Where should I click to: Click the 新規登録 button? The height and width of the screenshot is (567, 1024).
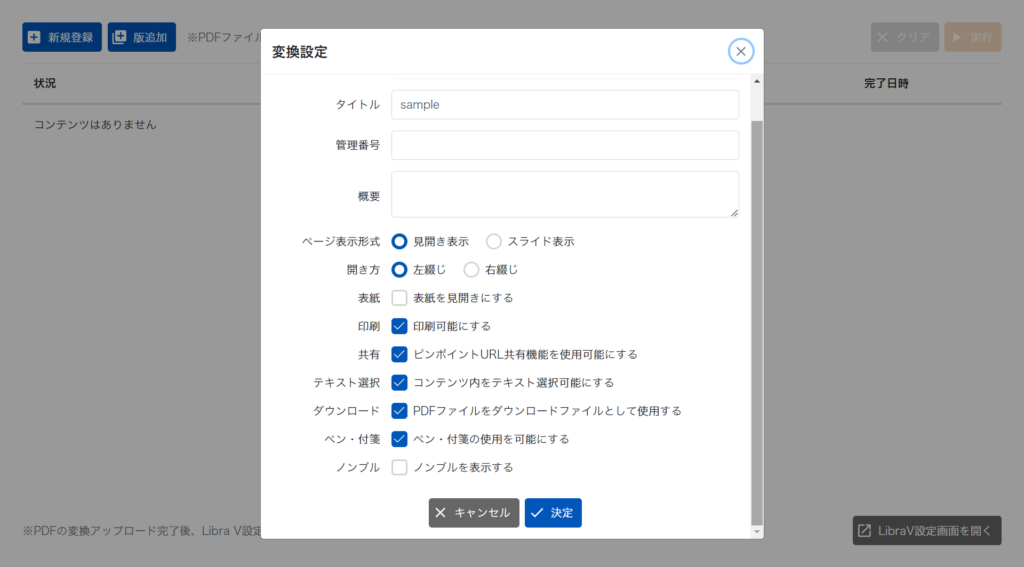point(62,37)
